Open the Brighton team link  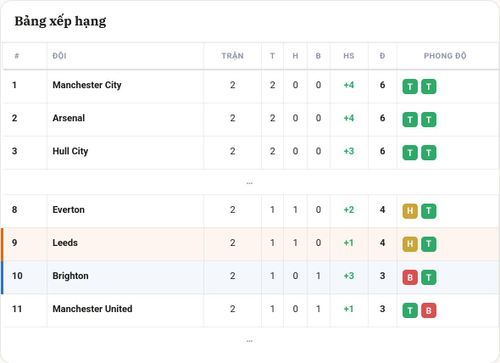(70, 276)
